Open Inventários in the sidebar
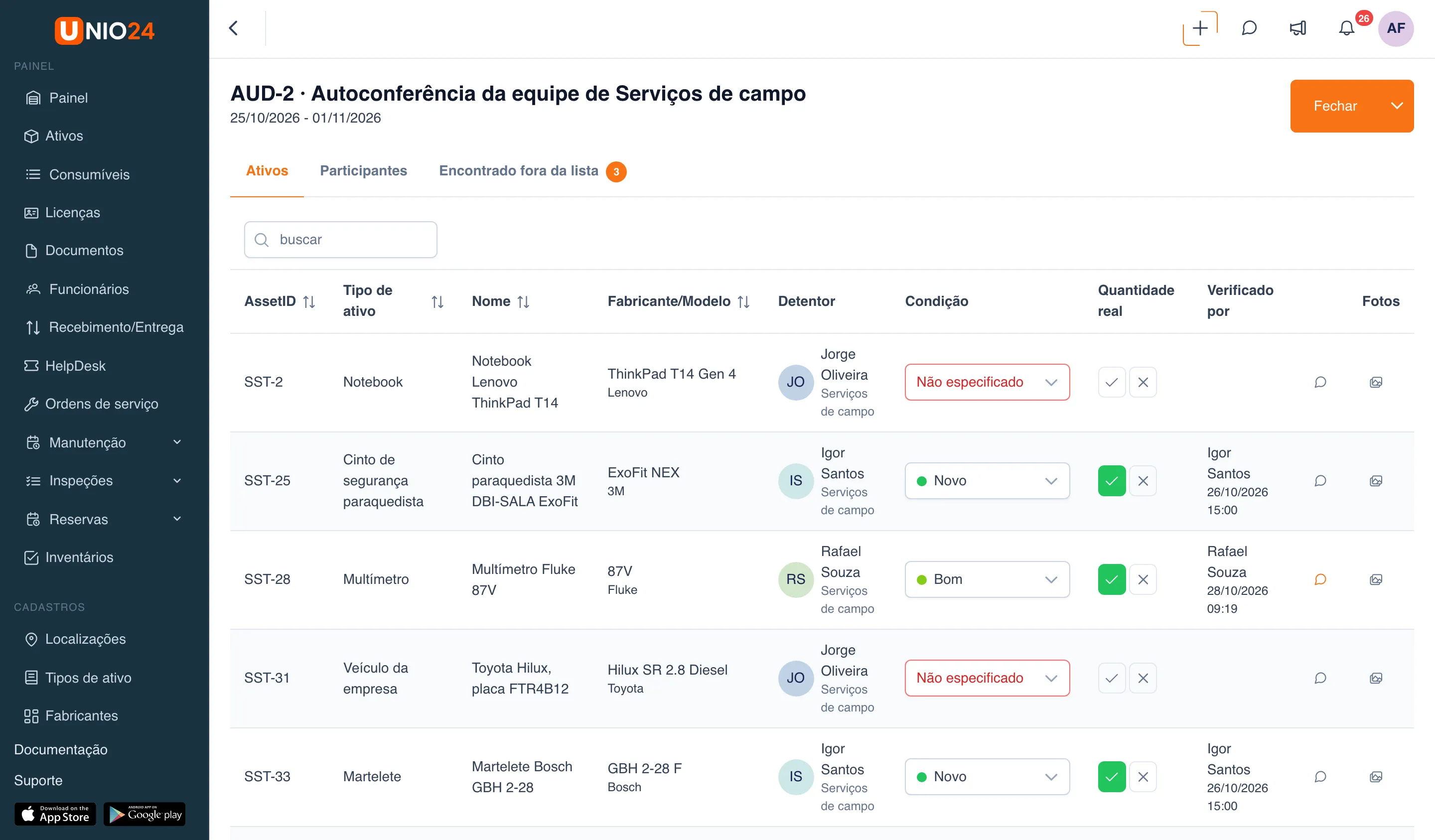This screenshot has width=1435, height=840. [79, 557]
